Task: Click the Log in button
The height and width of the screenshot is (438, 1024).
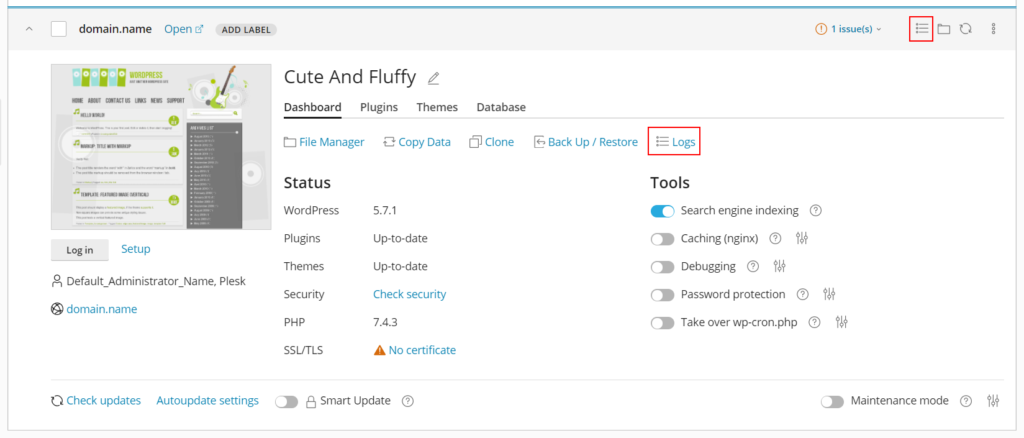Action: click(80, 250)
